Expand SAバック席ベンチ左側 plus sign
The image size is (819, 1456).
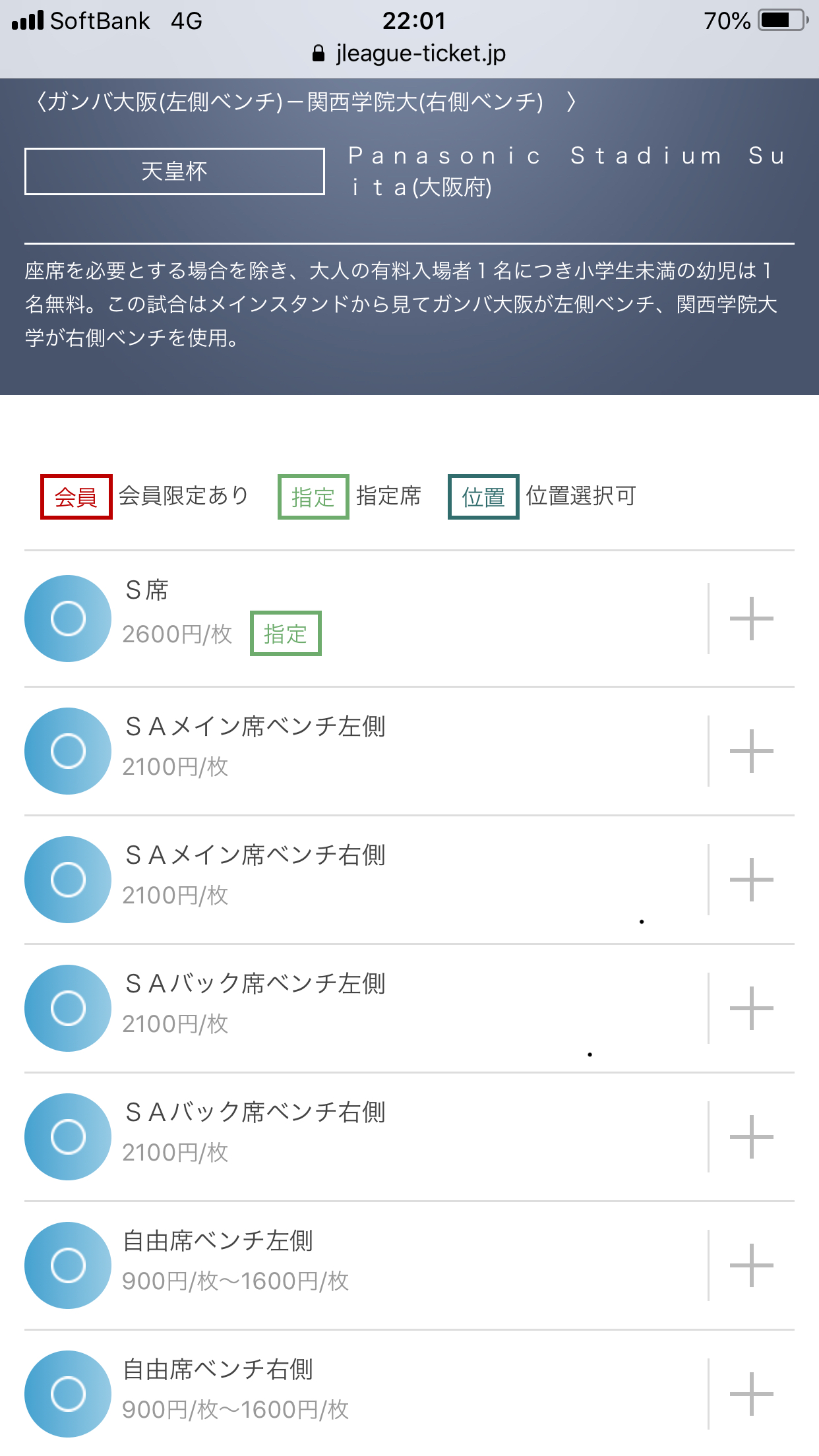pyautogui.click(x=751, y=1008)
